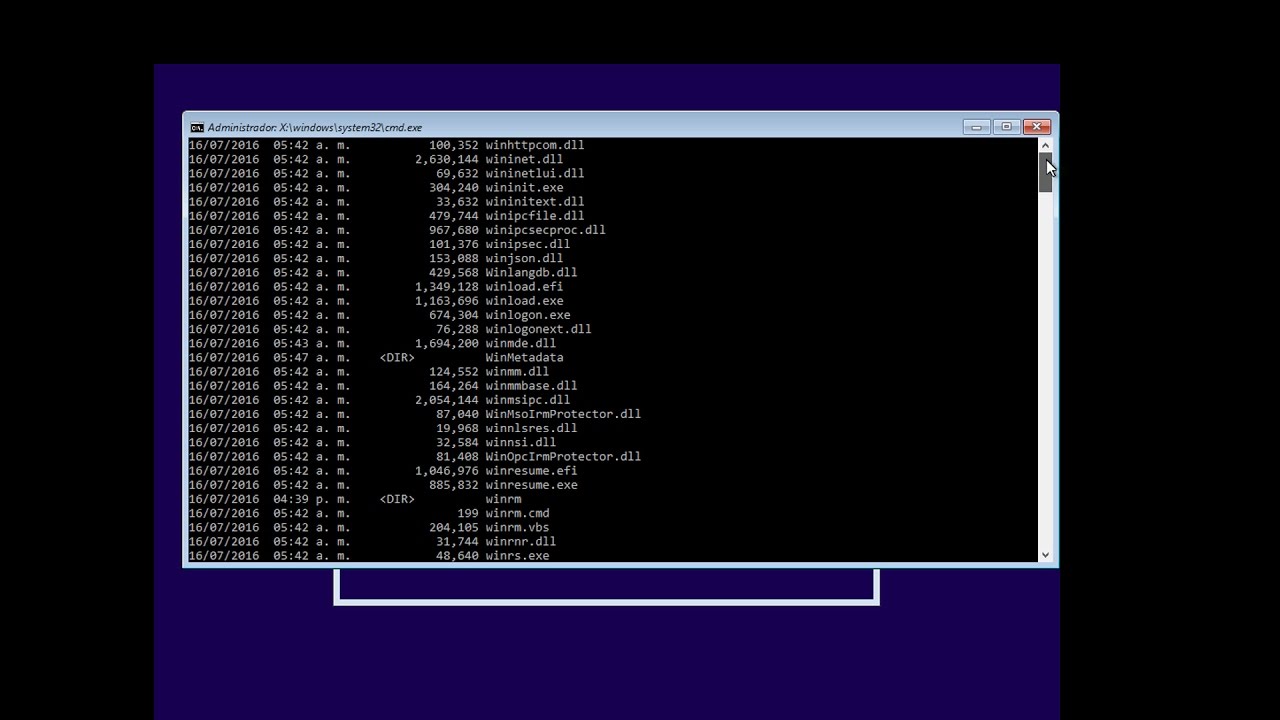Click the winrm.vbs file name
1280x720 pixels.
[517, 527]
